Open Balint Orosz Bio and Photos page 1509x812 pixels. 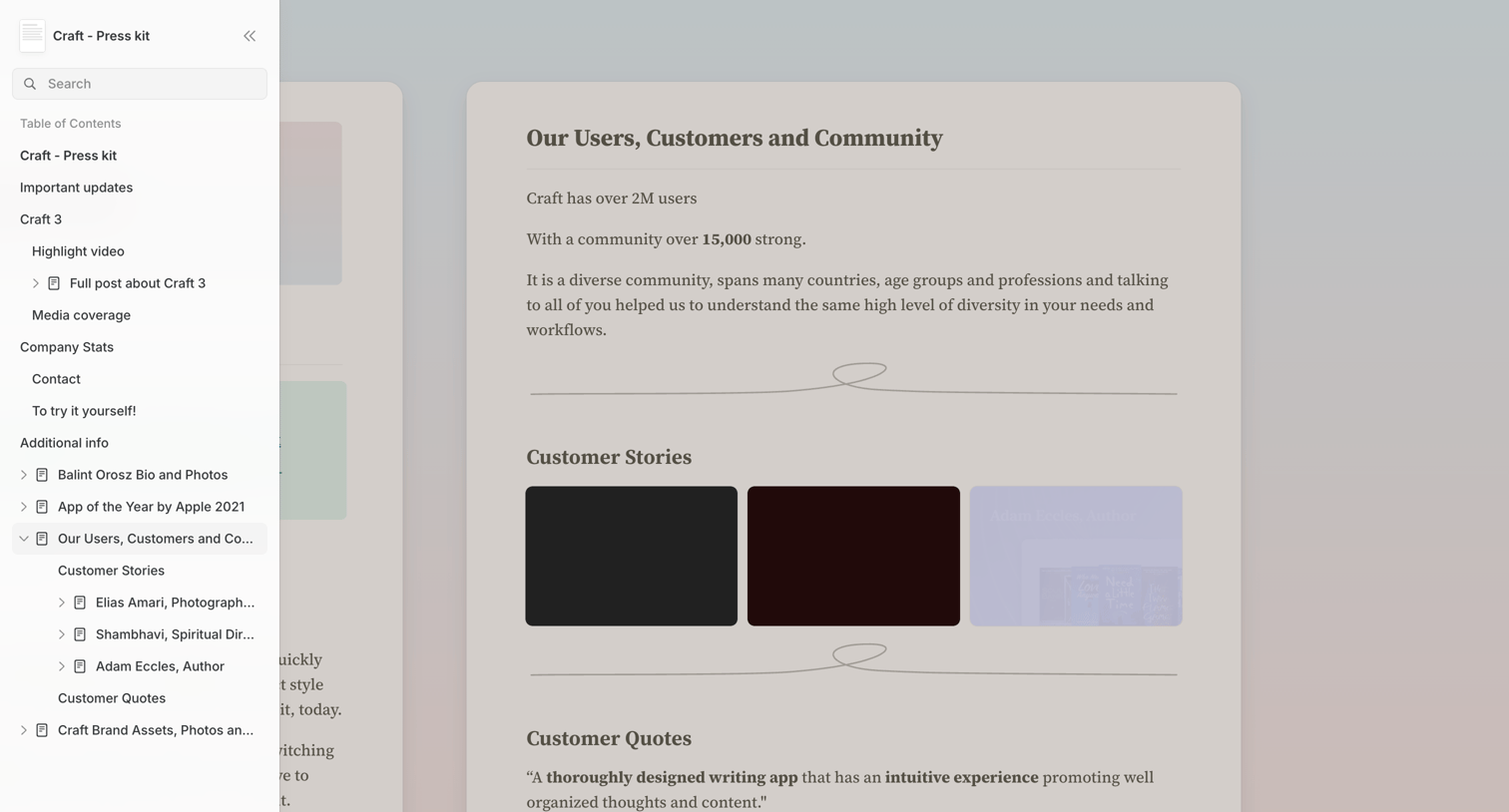click(143, 475)
